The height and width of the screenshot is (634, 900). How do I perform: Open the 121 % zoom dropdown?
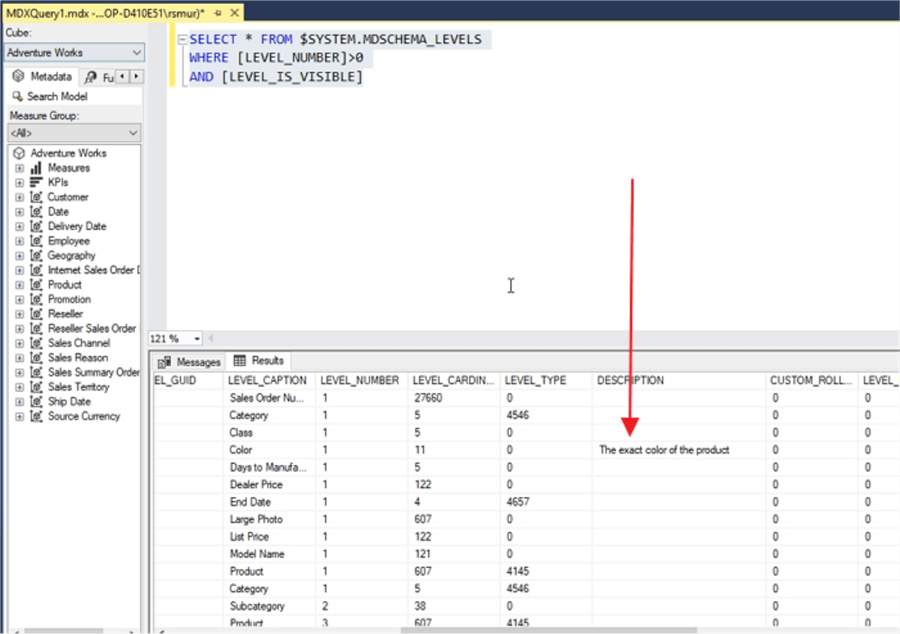coord(197,339)
